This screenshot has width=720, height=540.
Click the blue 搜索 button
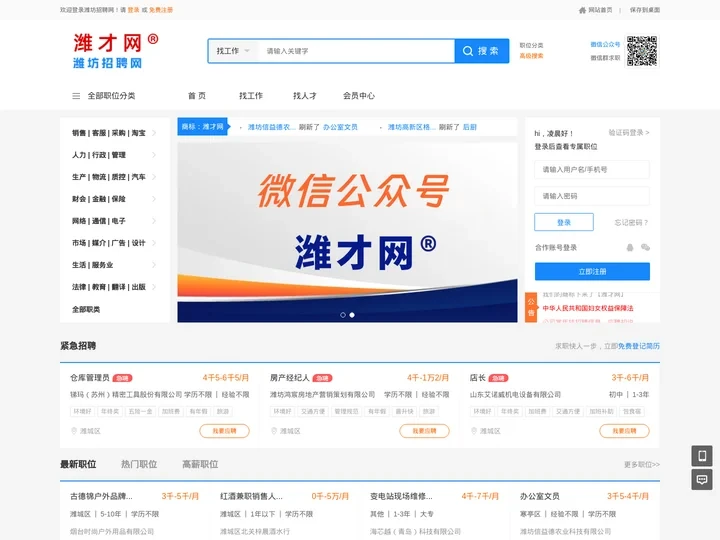click(x=482, y=51)
